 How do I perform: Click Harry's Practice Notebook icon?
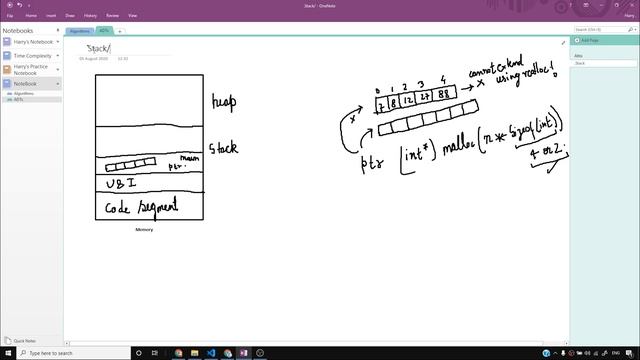click(x=7, y=69)
